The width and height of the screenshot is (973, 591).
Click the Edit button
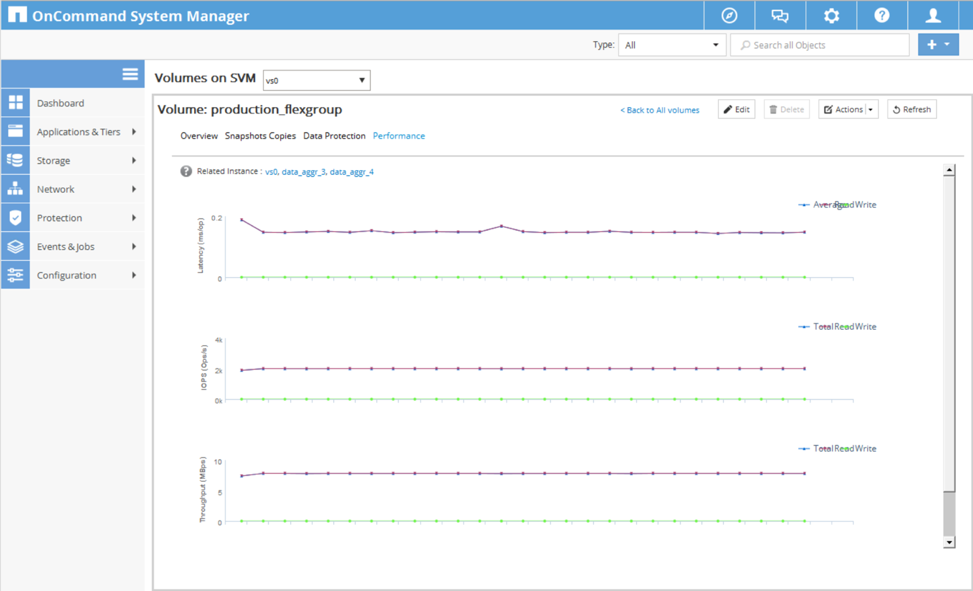pyautogui.click(x=736, y=109)
